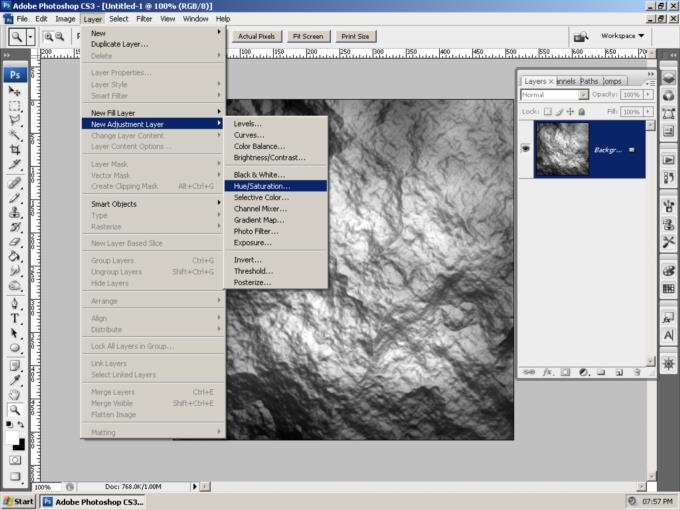Choose Hue/Saturation adjustment layer
Screen dimensions: 680x510
pos(275,186)
